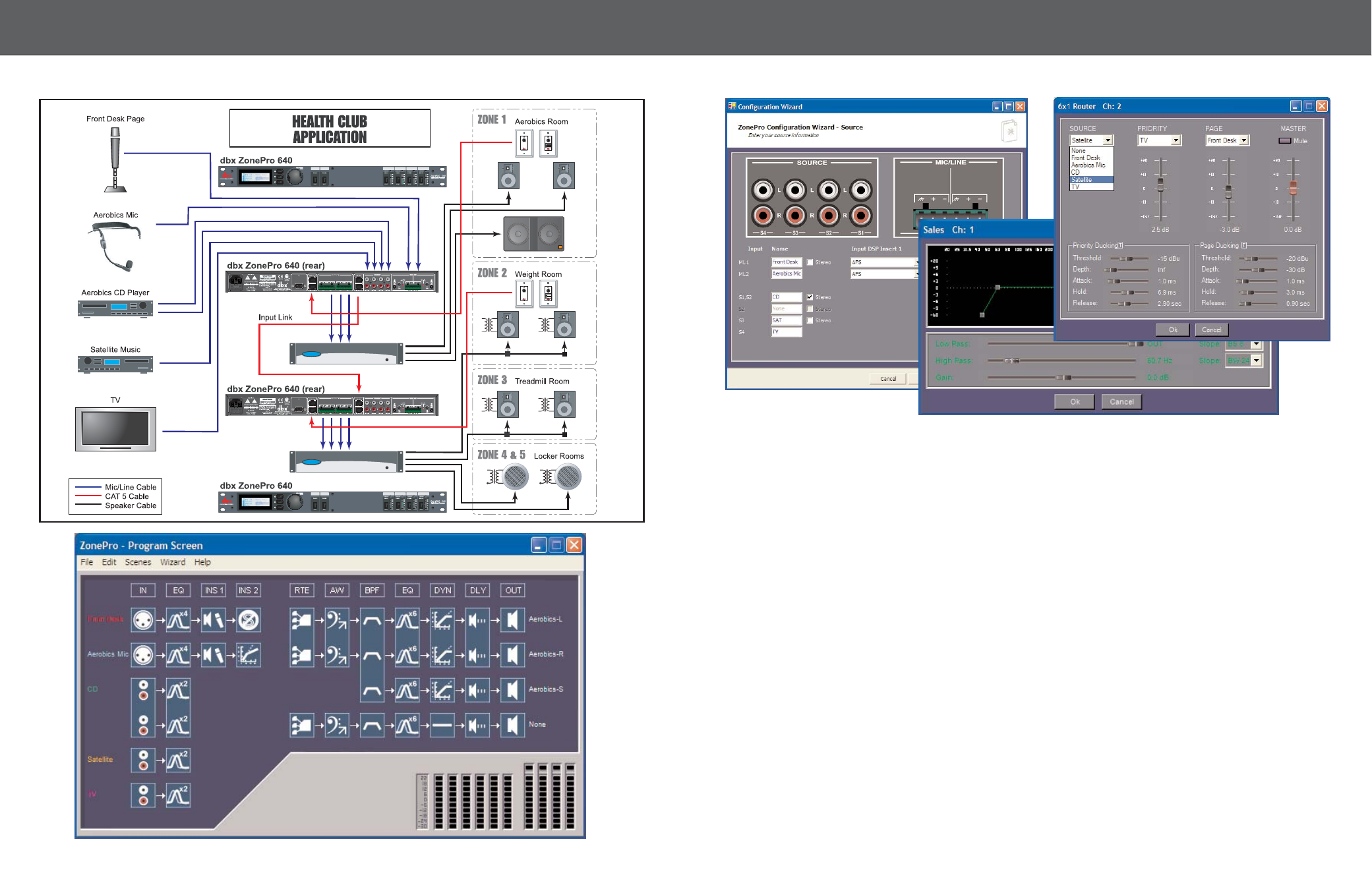
Task: Open the ML1 Input DSP Insert AFS dropdown
Action: pyautogui.click(x=885, y=262)
